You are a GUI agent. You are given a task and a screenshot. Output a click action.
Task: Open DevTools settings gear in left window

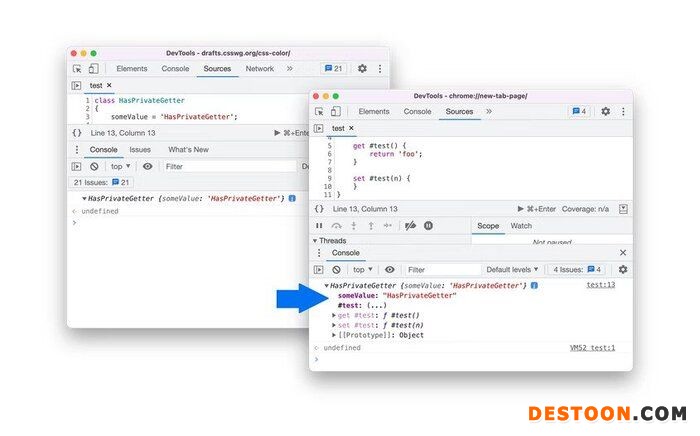[x=362, y=69]
